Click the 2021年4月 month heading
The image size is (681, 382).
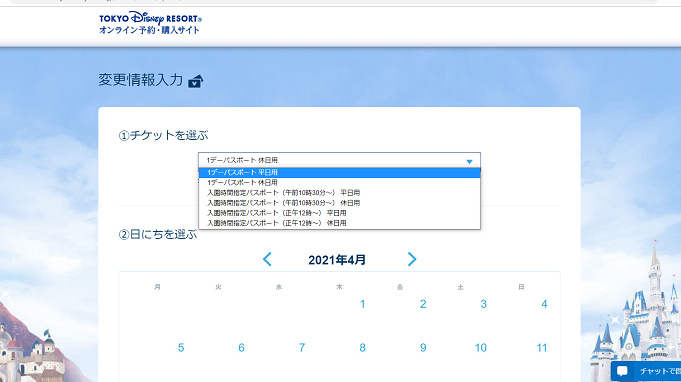(337, 260)
